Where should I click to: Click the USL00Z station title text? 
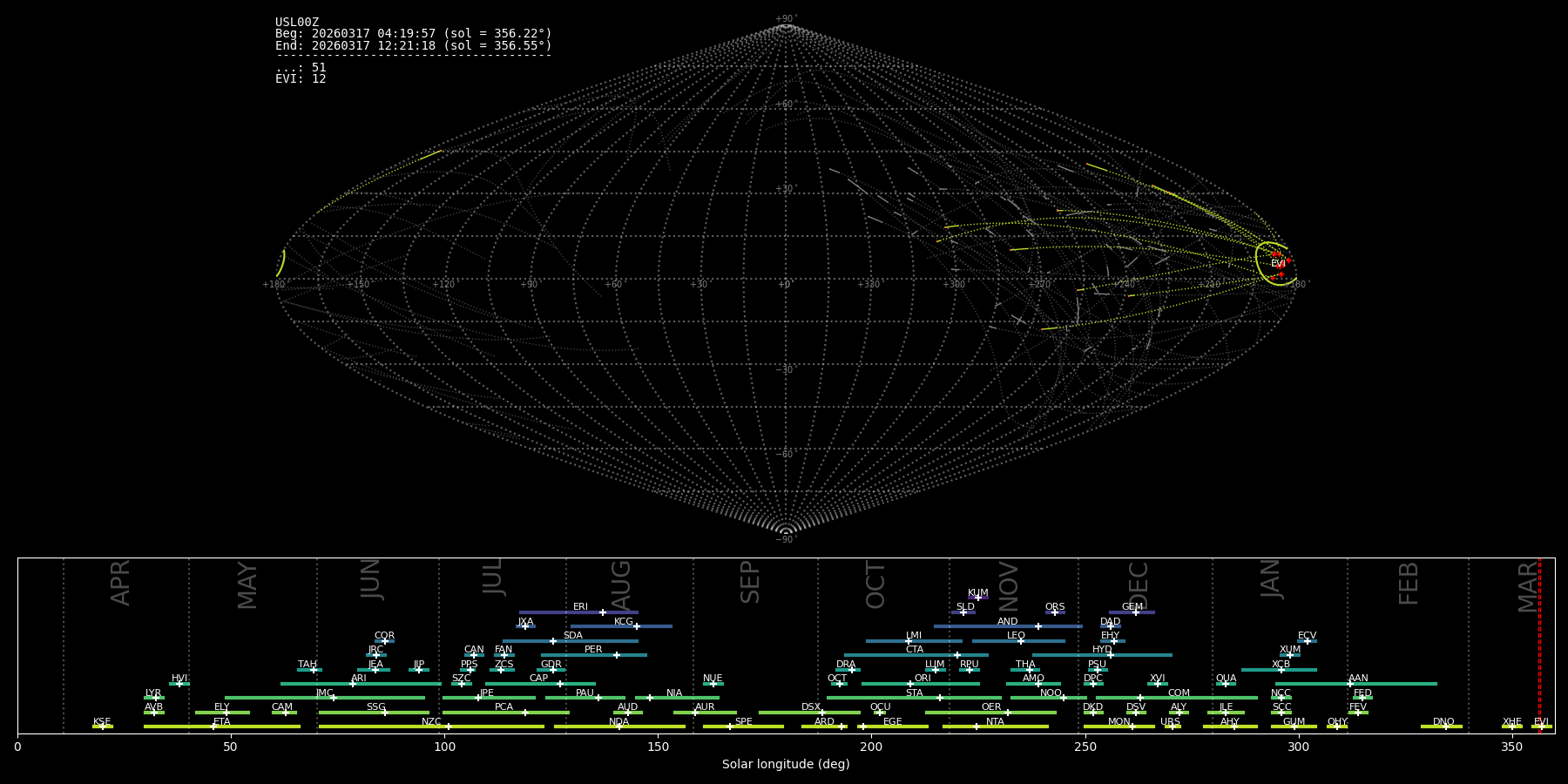(297, 23)
